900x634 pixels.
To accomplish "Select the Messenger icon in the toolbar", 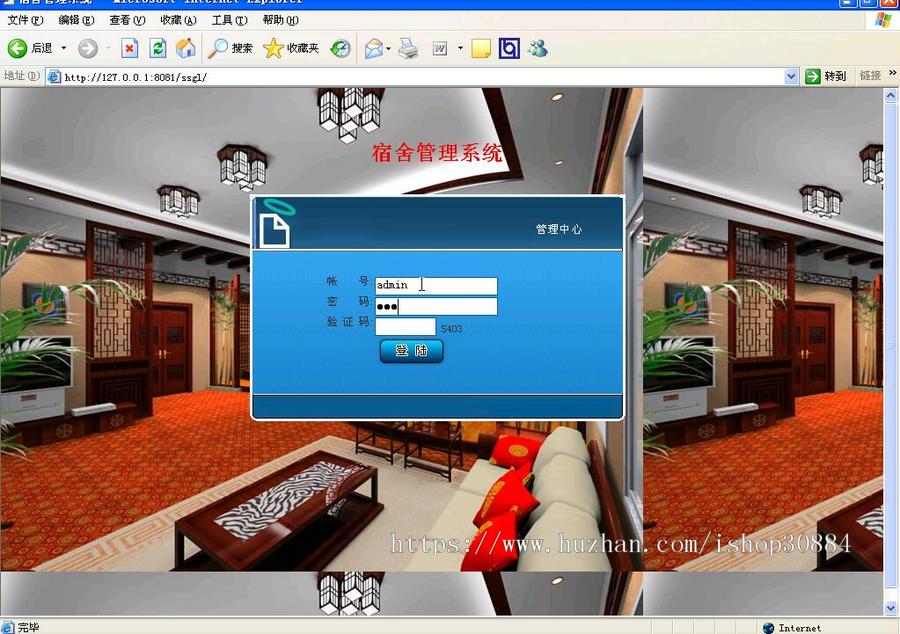I will [537, 48].
